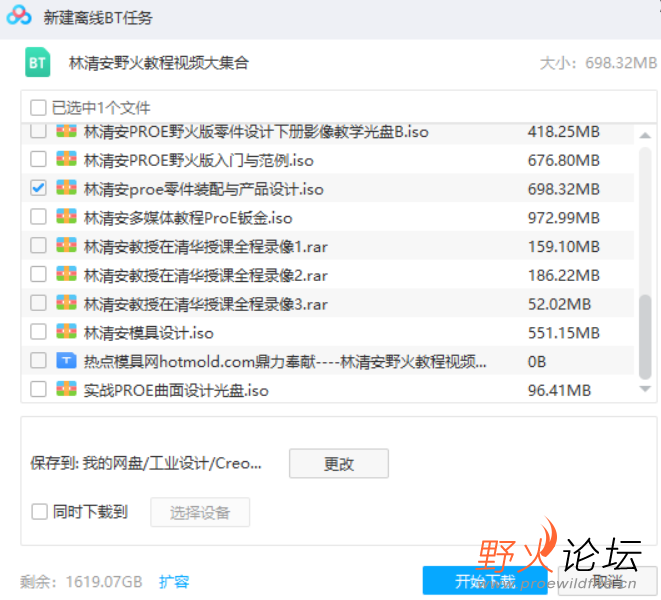
Task: Click archive icon beside 授课全程录像1.rar
Action: point(67,245)
